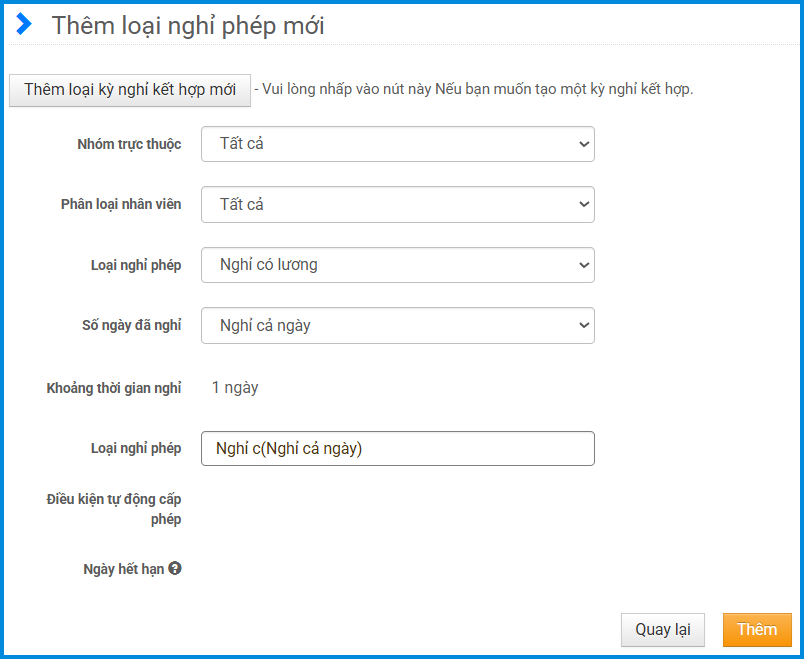Click the 1 ngày duration value

point(235,388)
